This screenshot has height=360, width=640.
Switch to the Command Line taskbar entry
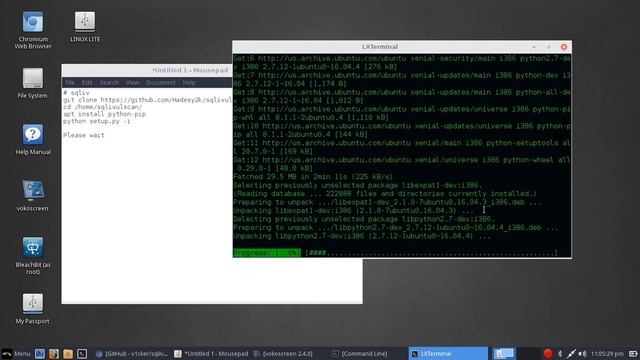[x=359, y=353]
